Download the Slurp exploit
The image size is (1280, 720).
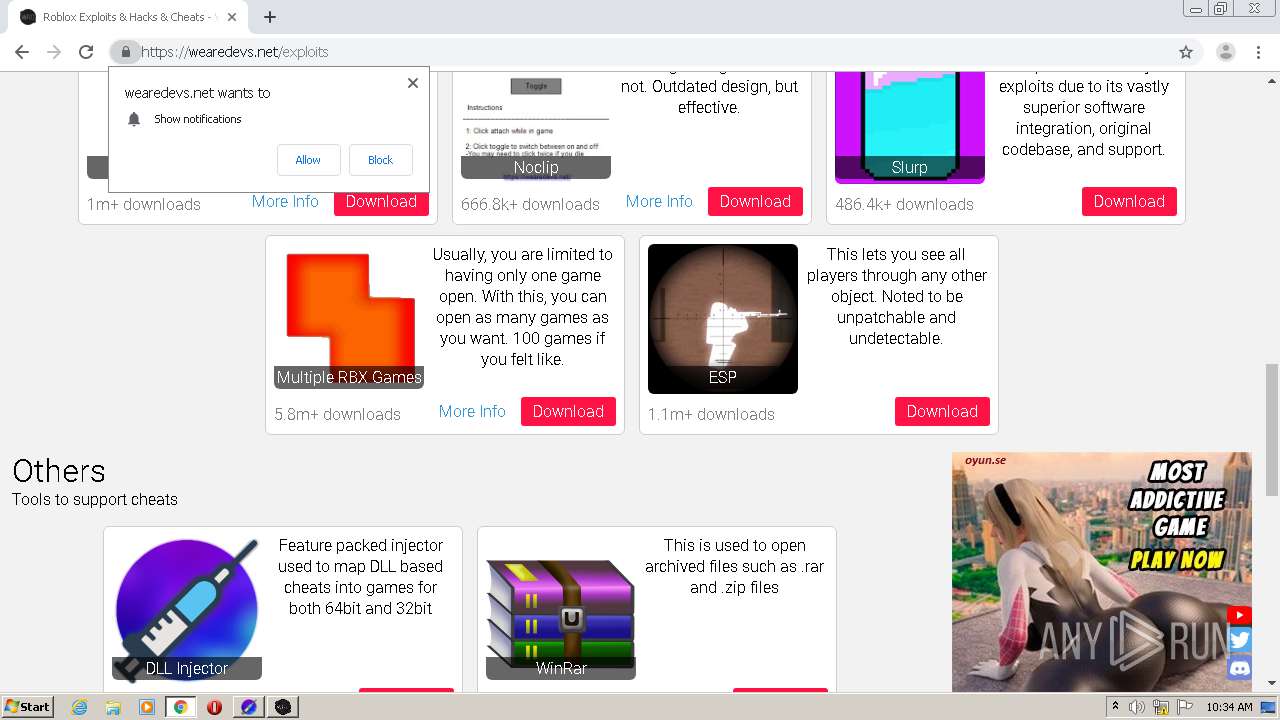point(1129,201)
